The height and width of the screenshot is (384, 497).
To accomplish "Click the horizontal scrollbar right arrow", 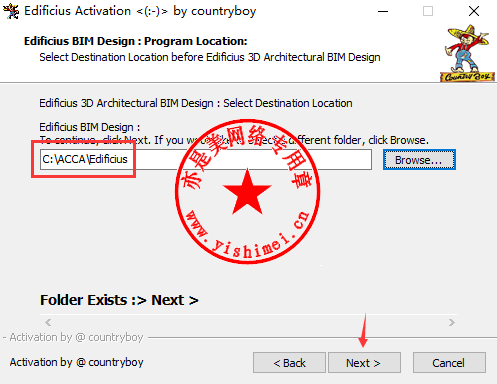I will tap(452, 322).
